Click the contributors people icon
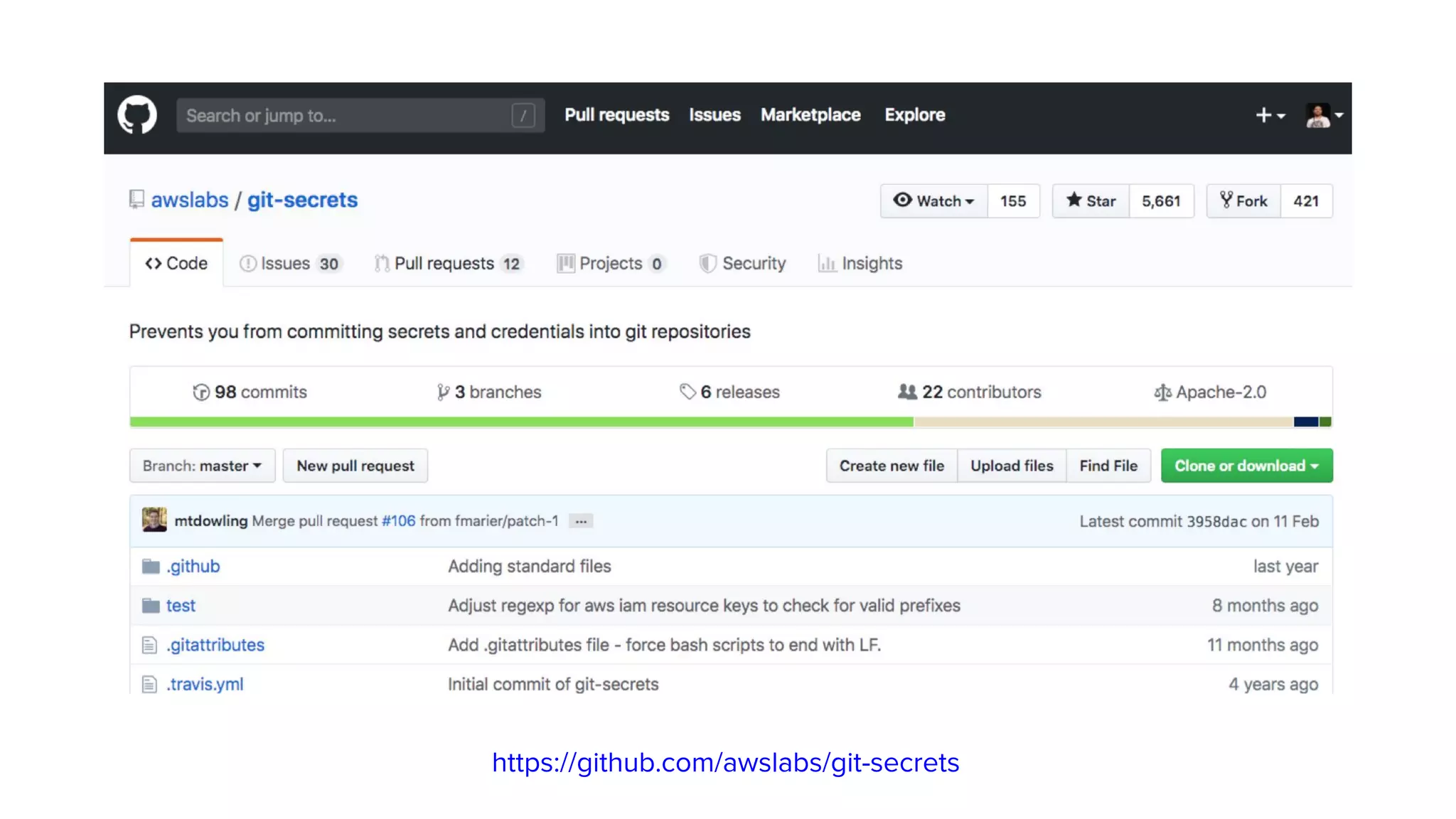 (x=907, y=392)
